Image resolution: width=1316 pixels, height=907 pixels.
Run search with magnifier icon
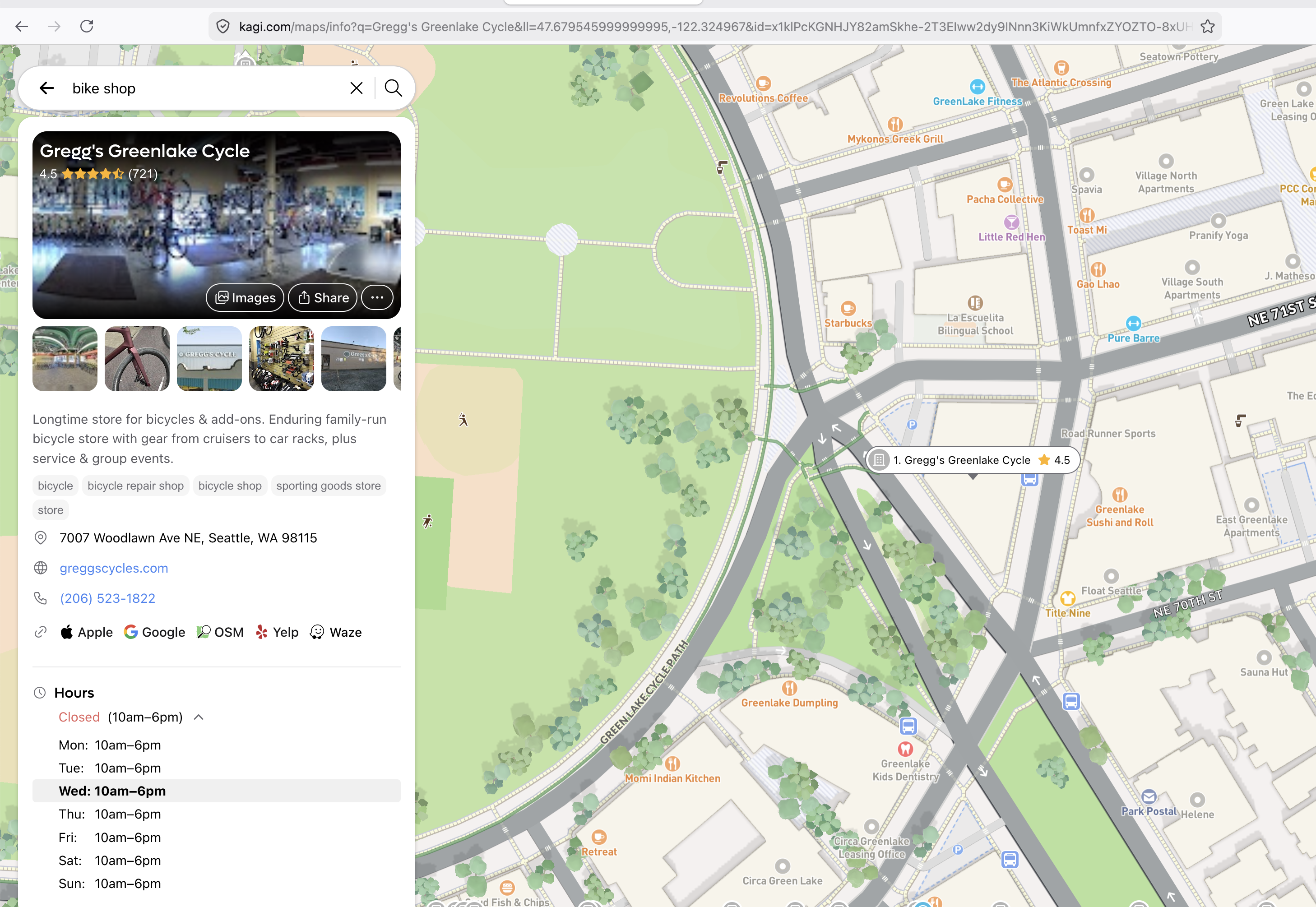393,88
